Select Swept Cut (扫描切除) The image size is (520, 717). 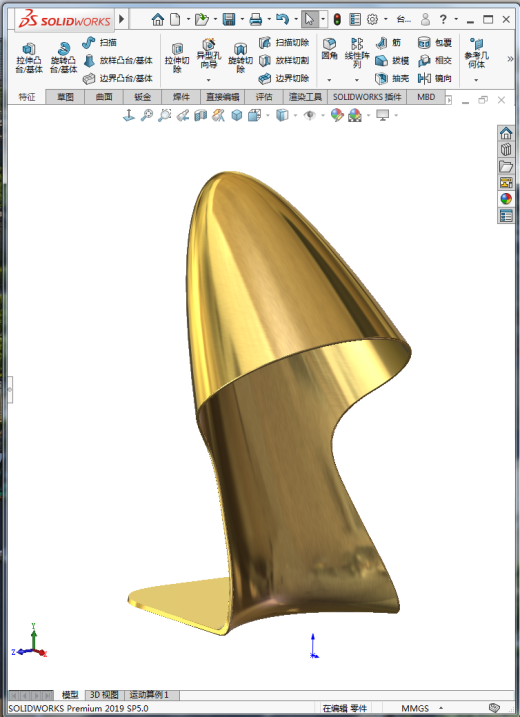coord(284,43)
